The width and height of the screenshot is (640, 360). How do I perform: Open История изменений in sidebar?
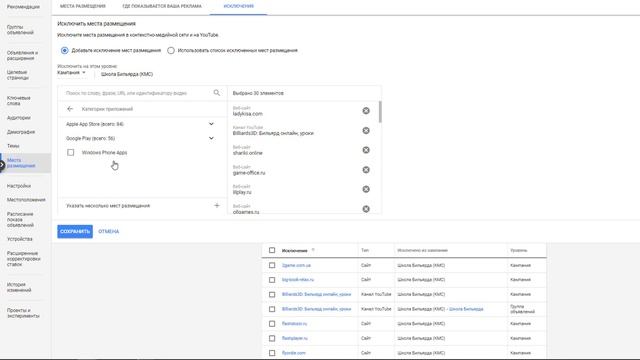pyautogui.click(x=19, y=287)
